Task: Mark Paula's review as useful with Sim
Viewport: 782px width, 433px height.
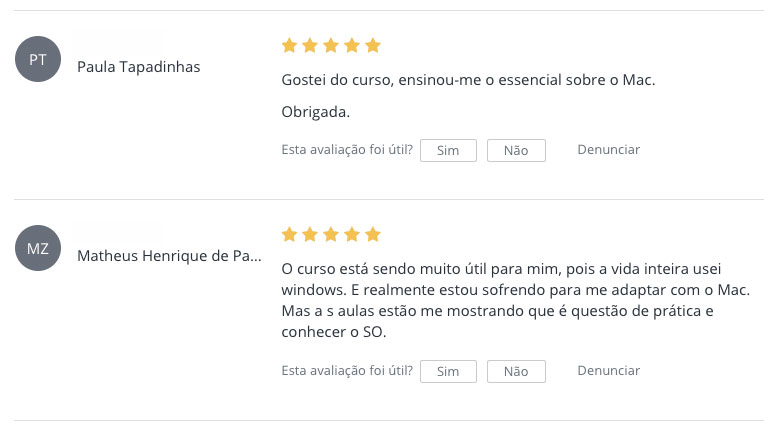Action: click(x=448, y=150)
